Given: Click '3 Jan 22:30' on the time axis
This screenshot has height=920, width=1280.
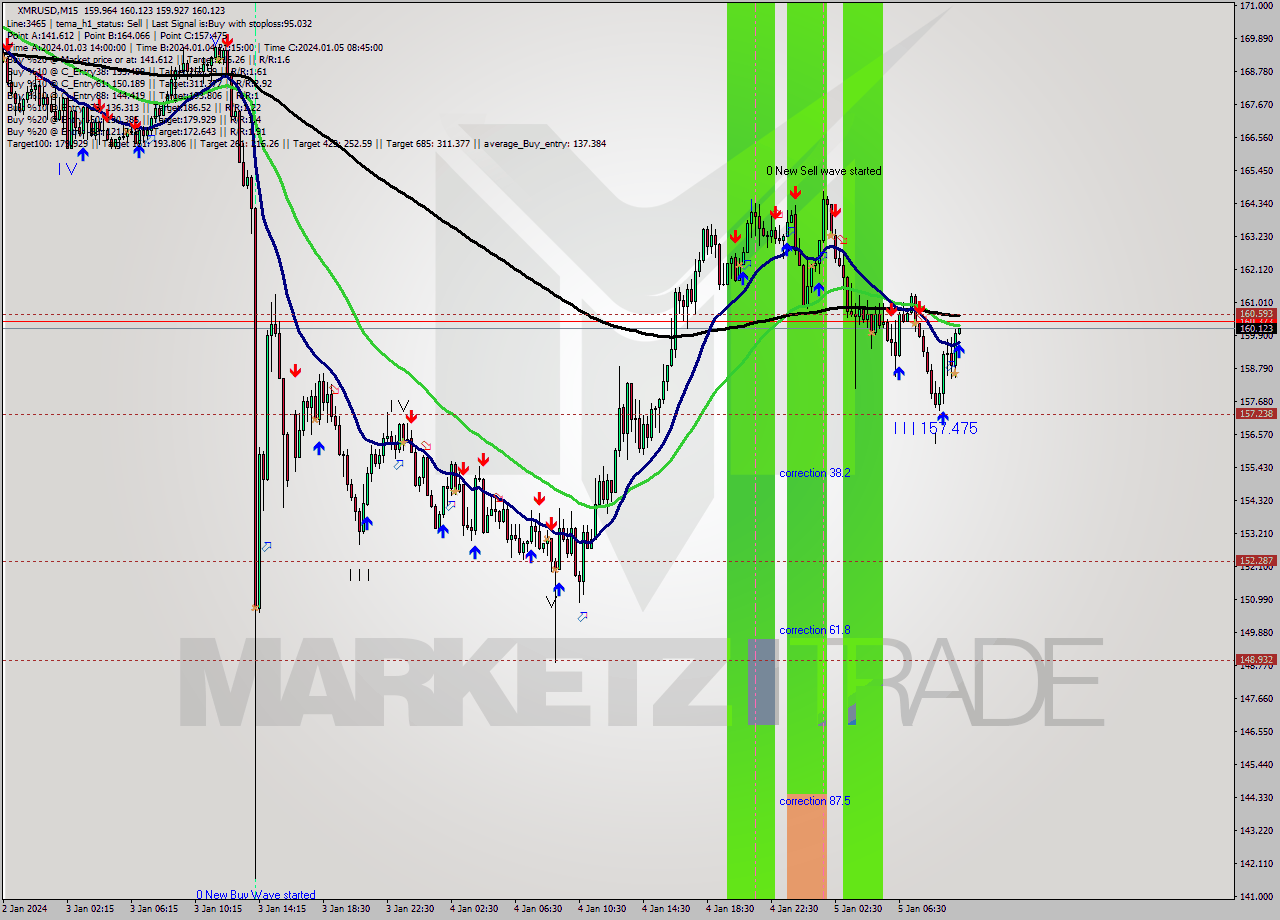Looking at the screenshot, I should [409, 909].
